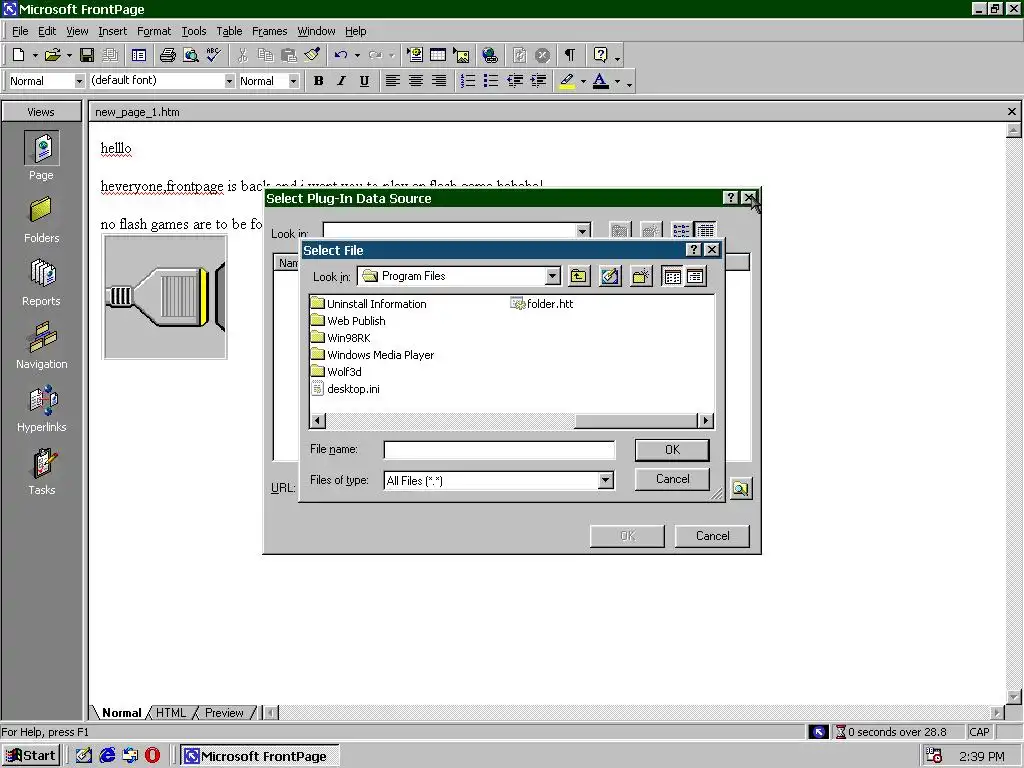Viewport: 1024px width, 768px height.
Task: Open Look in Program Files dropdown
Action: (552, 276)
